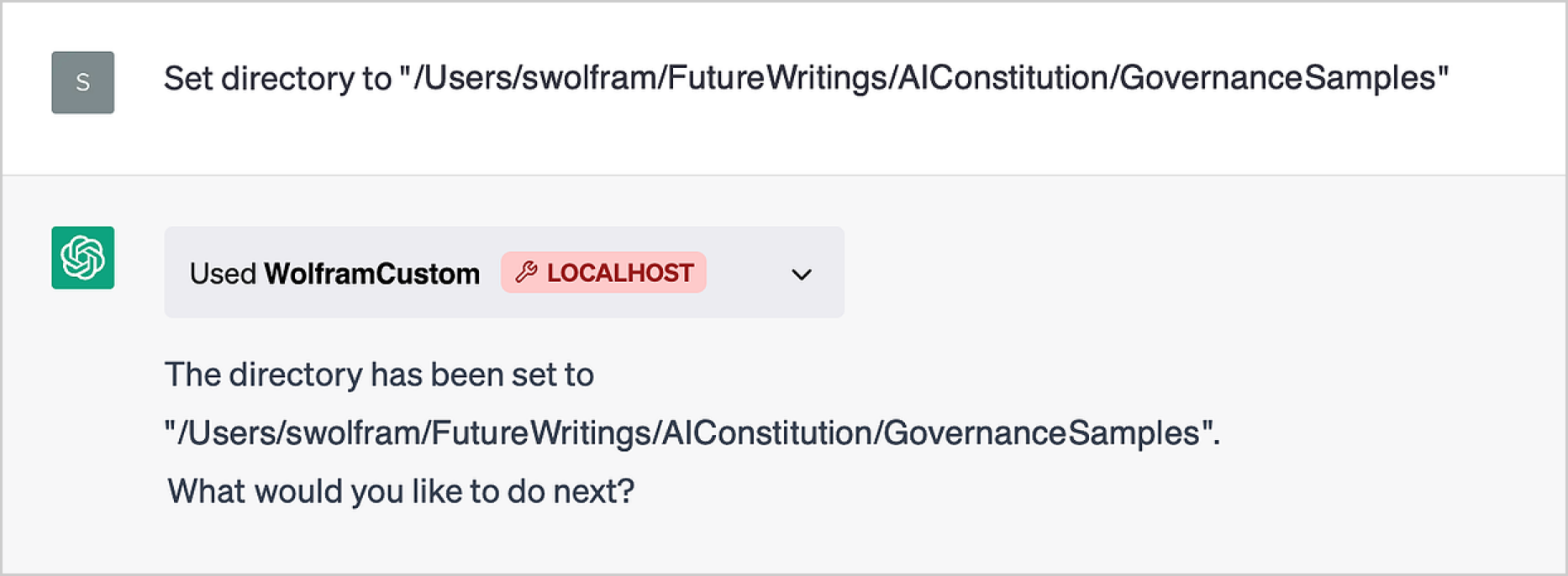Click "The directory has been set to" line
The width and height of the screenshot is (1568, 576).
379,374
